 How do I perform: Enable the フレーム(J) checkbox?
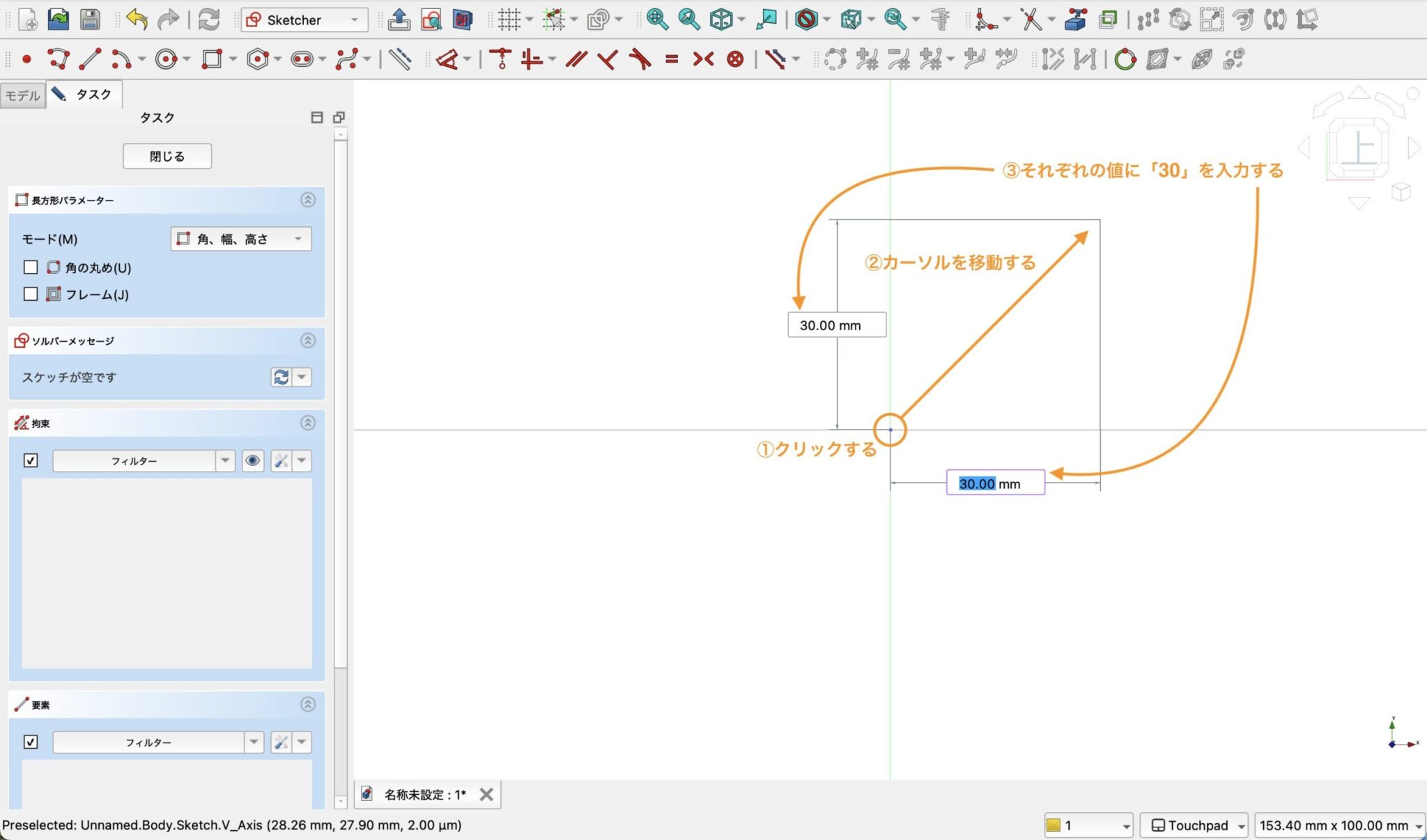[x=31, y=294]
